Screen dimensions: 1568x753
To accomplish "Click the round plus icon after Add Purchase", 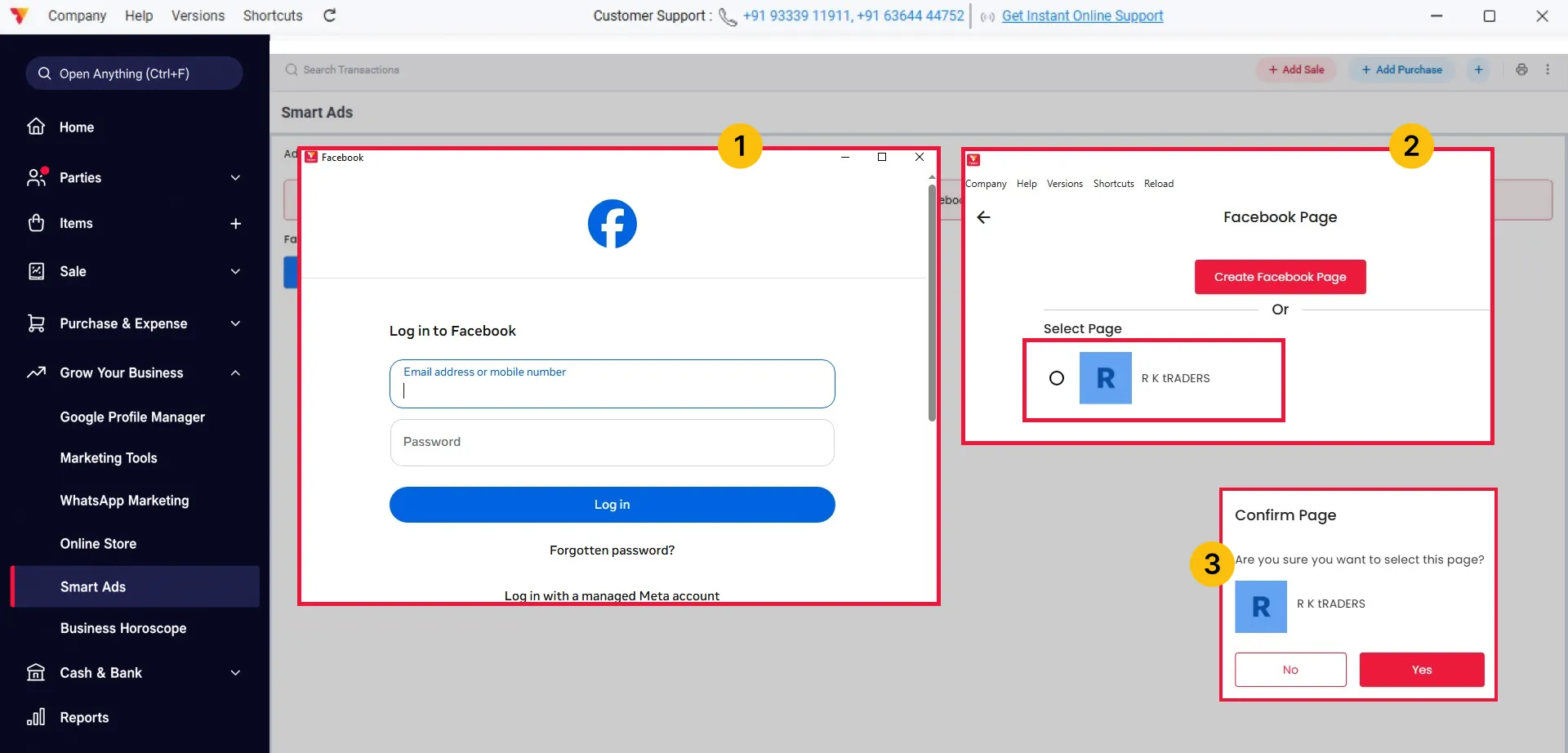I will click(1478, 69).
